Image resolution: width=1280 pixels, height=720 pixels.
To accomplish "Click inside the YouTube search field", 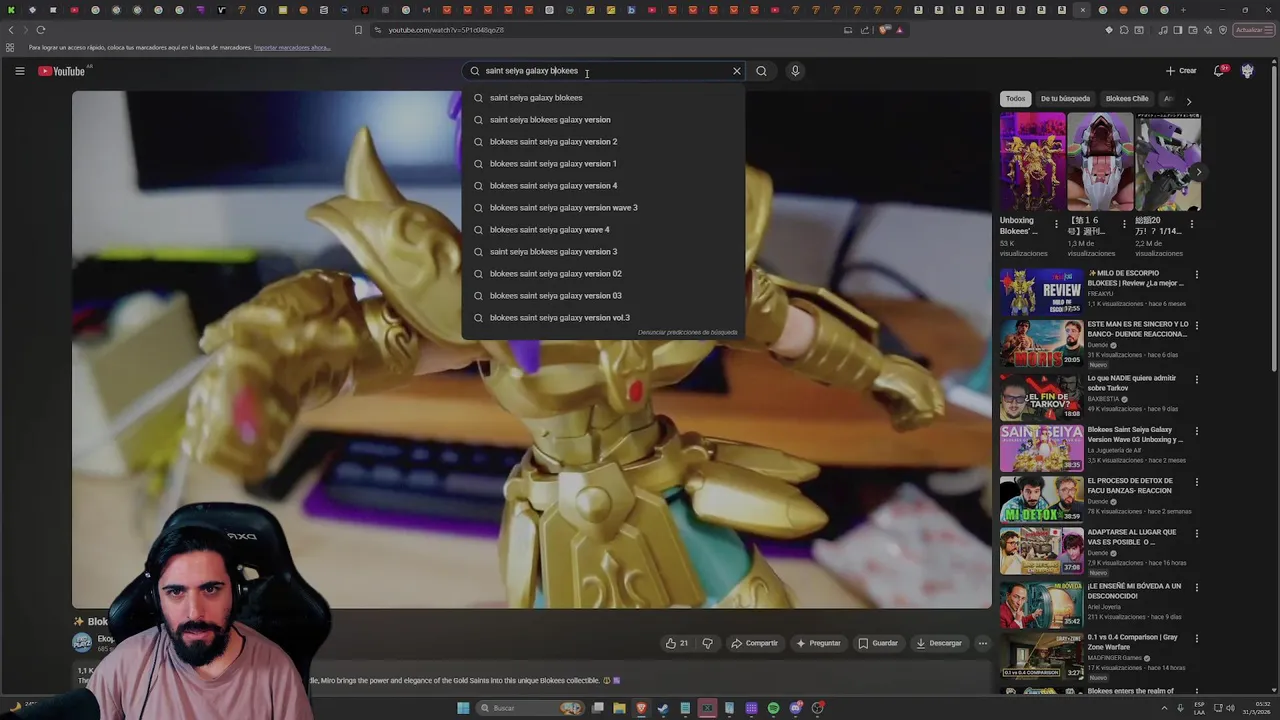I will pyautogui.click(x=605, y=71).
